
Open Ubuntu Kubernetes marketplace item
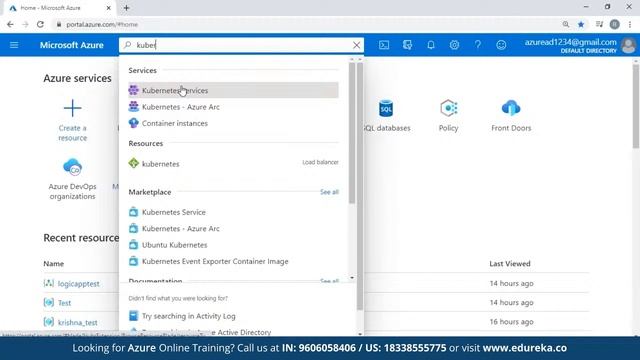coord(233,244)
